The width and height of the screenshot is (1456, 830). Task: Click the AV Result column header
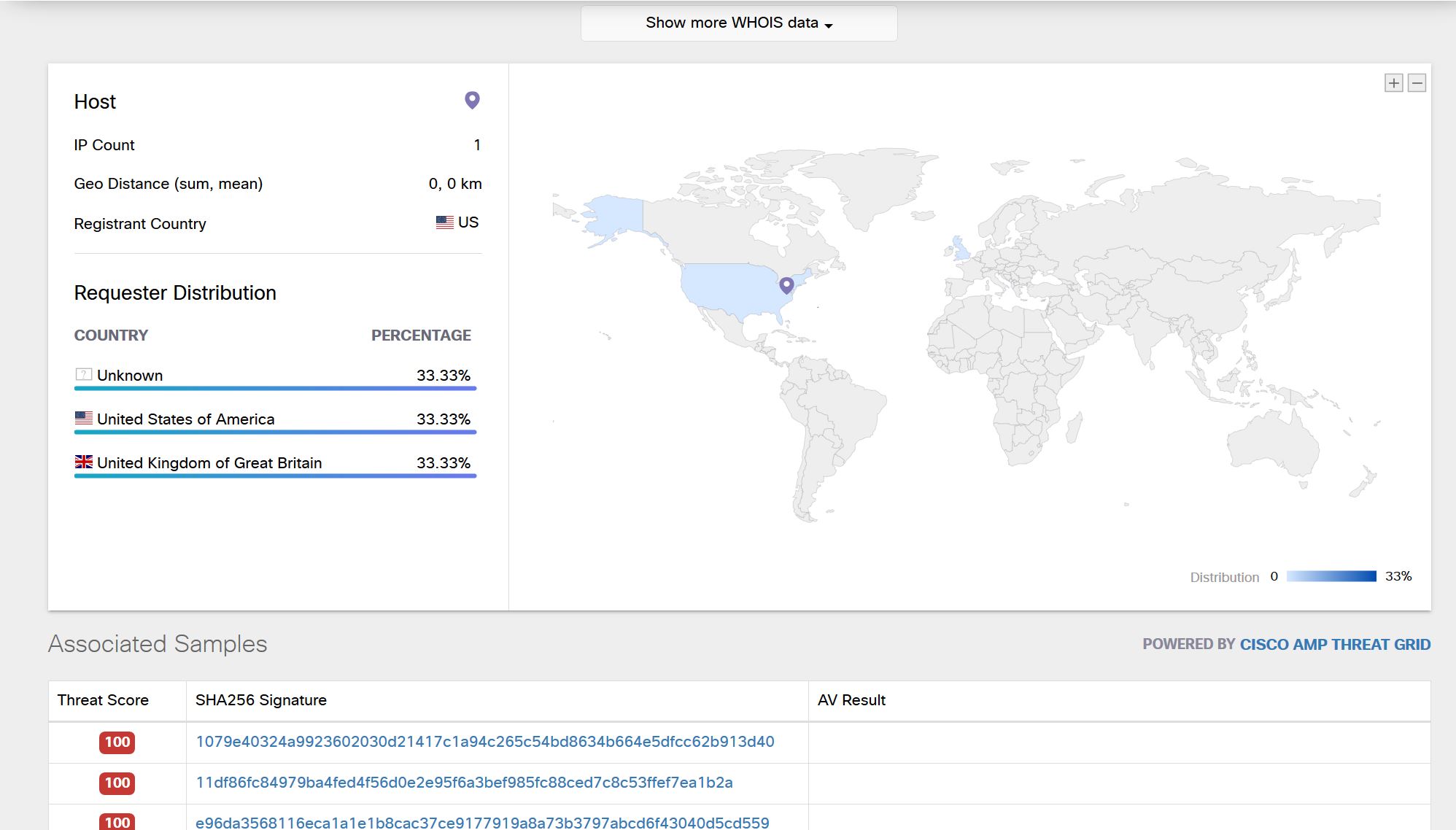tap(851, 700)
